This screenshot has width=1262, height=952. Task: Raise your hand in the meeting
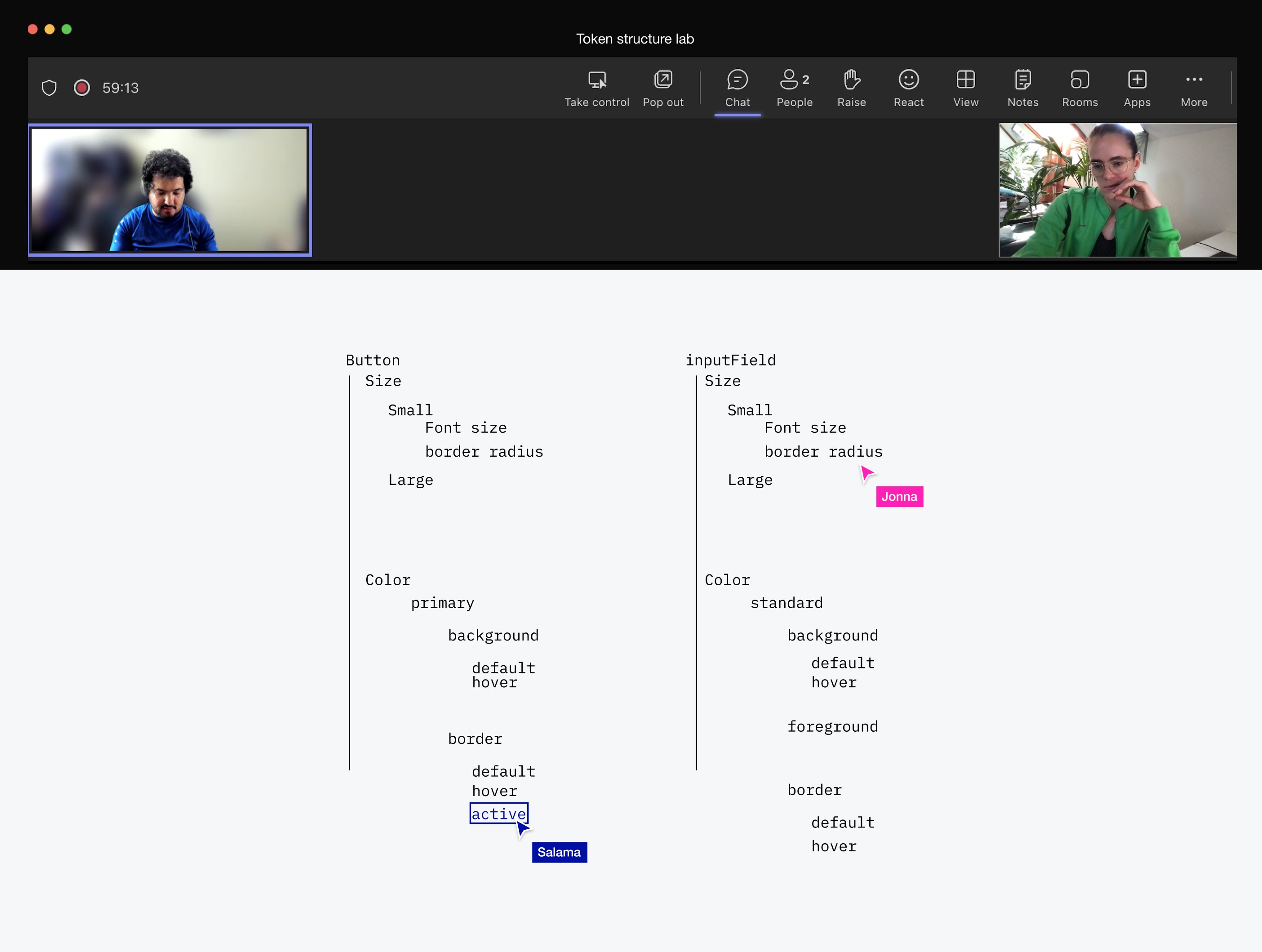[x=851, y=88]
